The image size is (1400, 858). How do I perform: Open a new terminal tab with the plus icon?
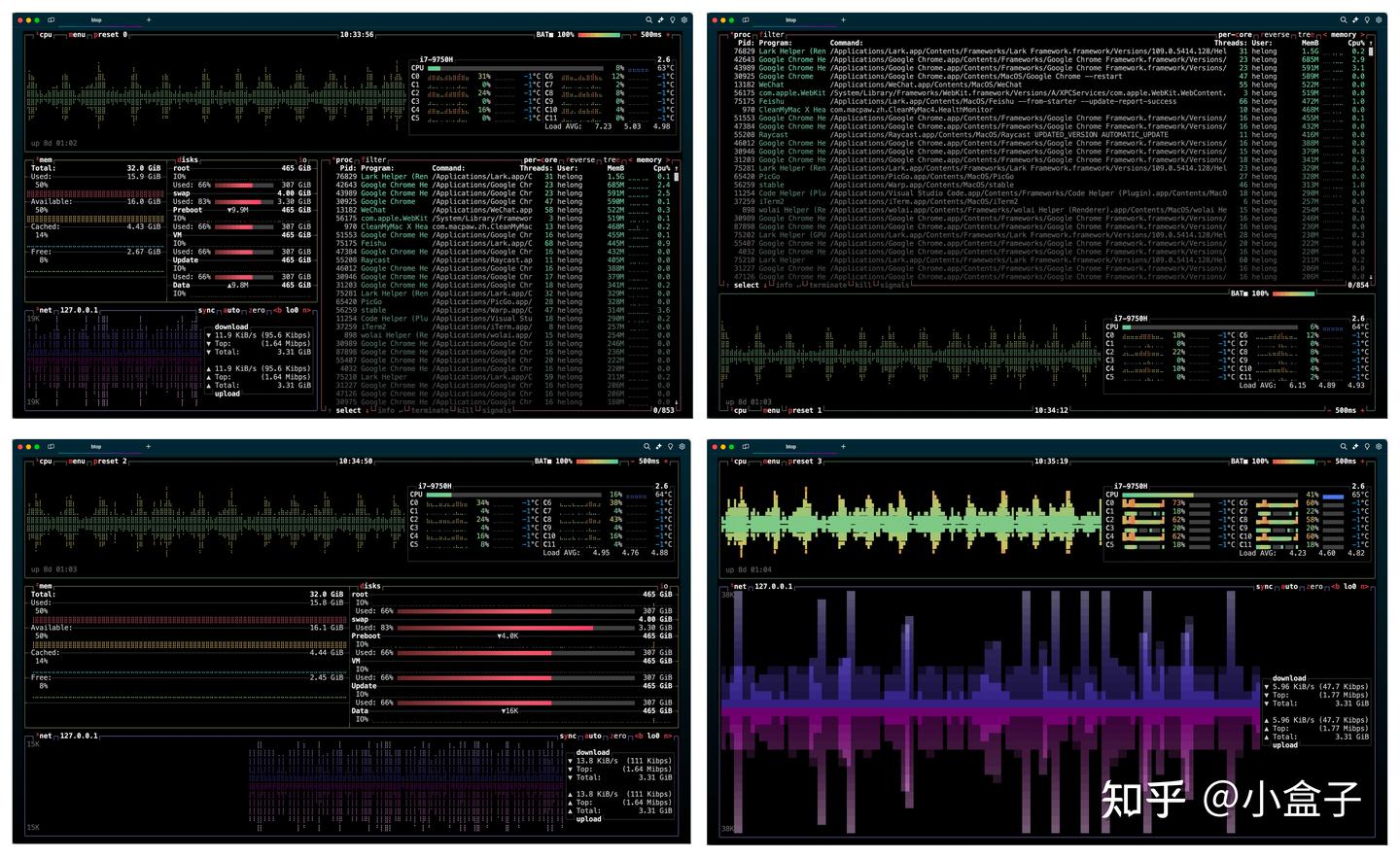point(149,19)
